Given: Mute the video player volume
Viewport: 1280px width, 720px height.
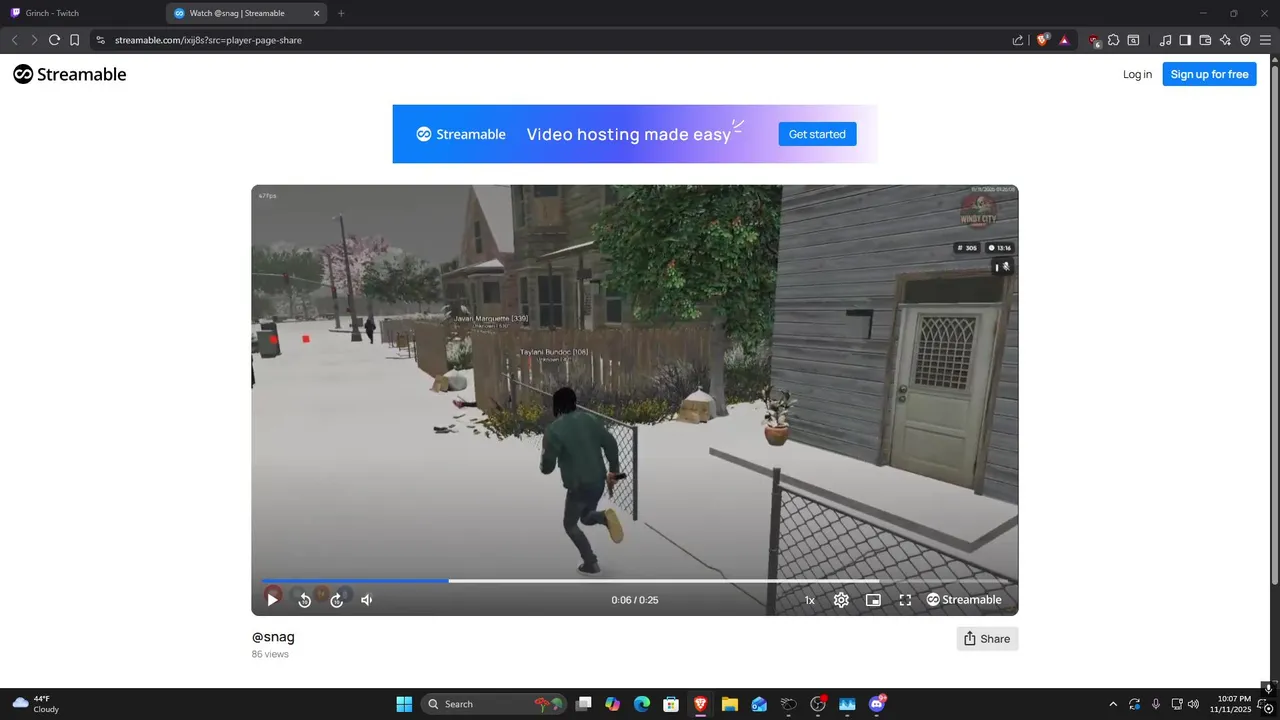Looking at the screenshot, I should point(367,600).
